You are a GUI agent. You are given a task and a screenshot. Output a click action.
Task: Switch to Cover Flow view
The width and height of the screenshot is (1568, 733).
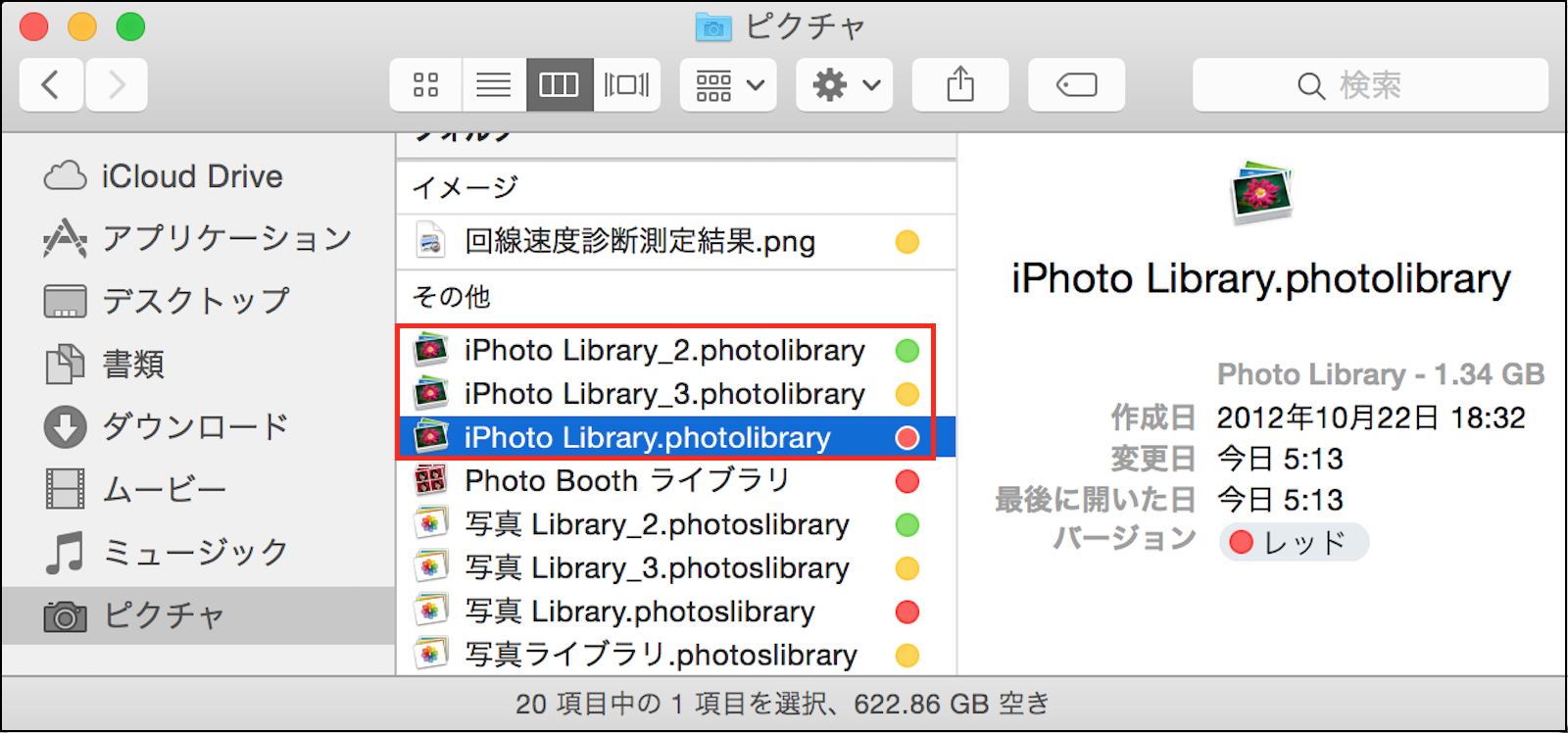626,85
